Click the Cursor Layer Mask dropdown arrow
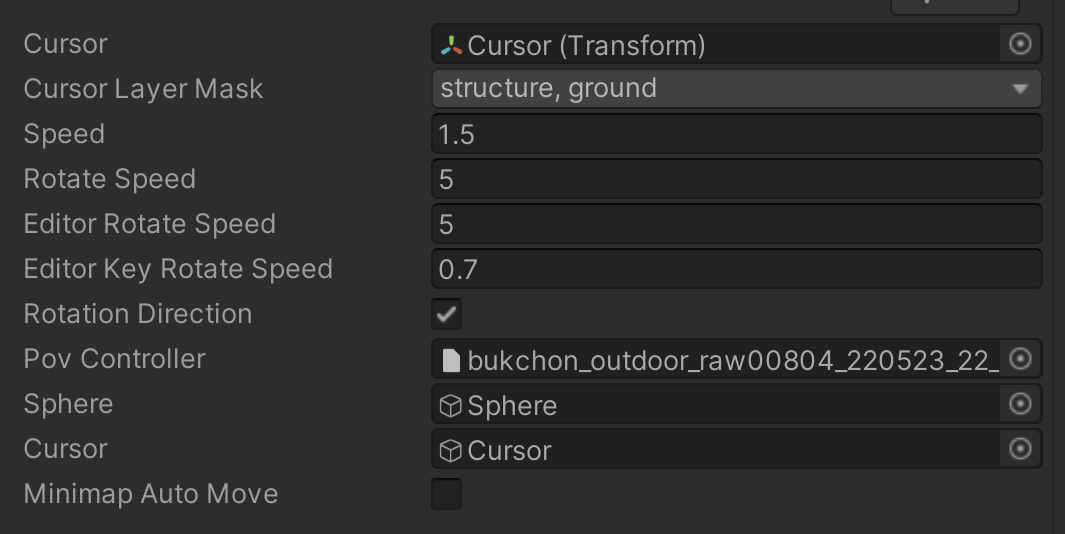 click(x=1020, y=89)
